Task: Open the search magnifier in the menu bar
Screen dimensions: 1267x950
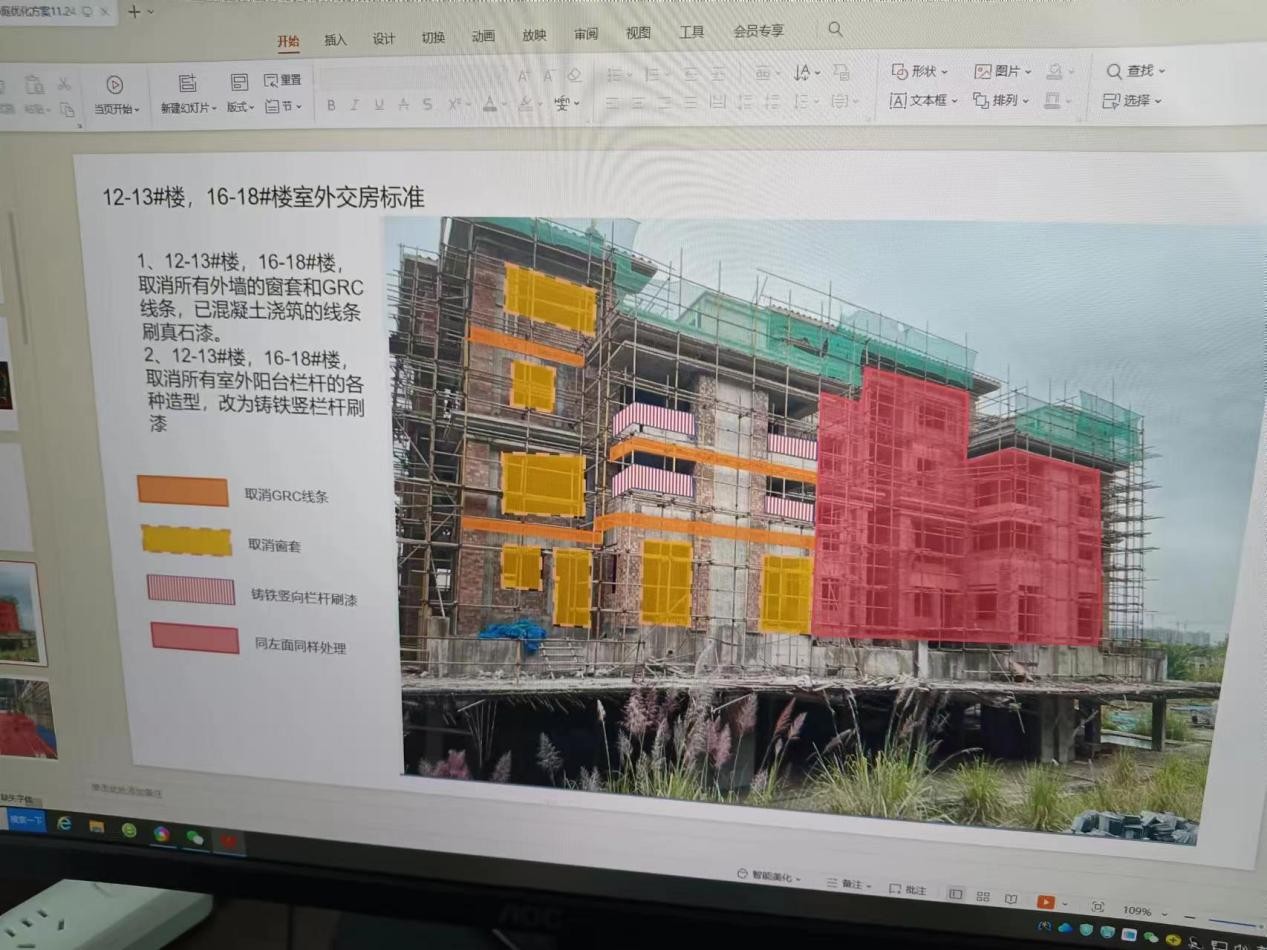Action: coord(835,30)
